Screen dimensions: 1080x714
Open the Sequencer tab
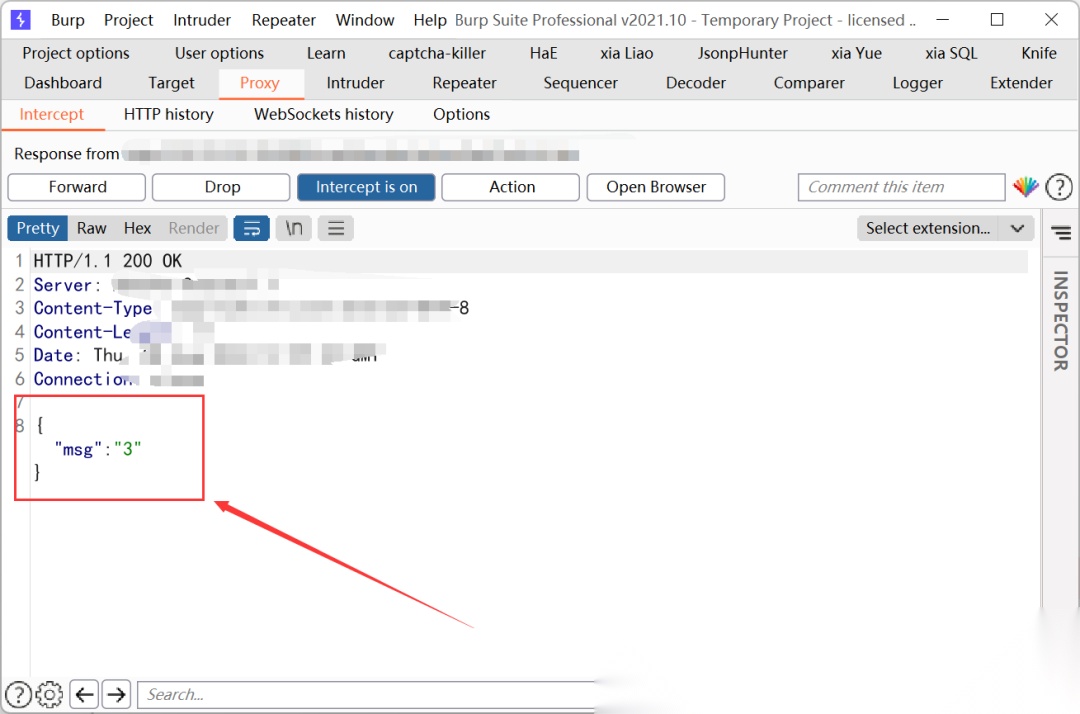point(580,83)
